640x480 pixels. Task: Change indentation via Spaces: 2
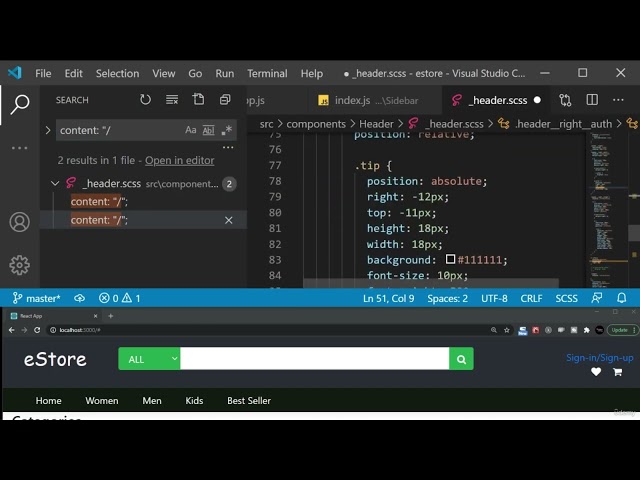click(447, 298)
